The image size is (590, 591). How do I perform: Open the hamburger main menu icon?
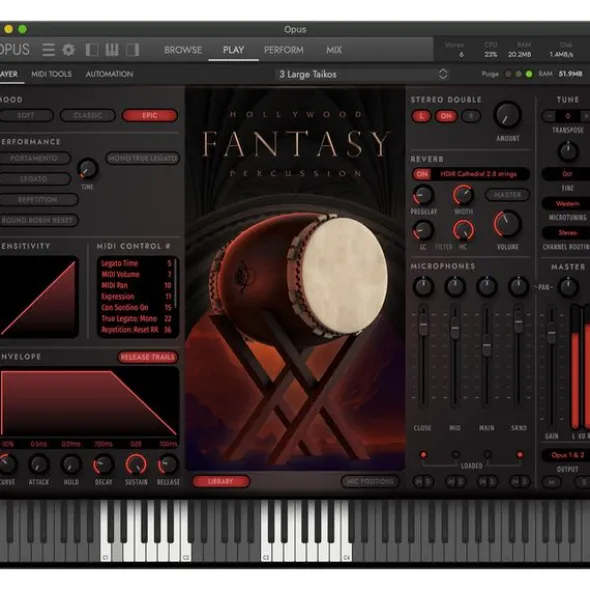pyautogui.click(x=48, y=49)
